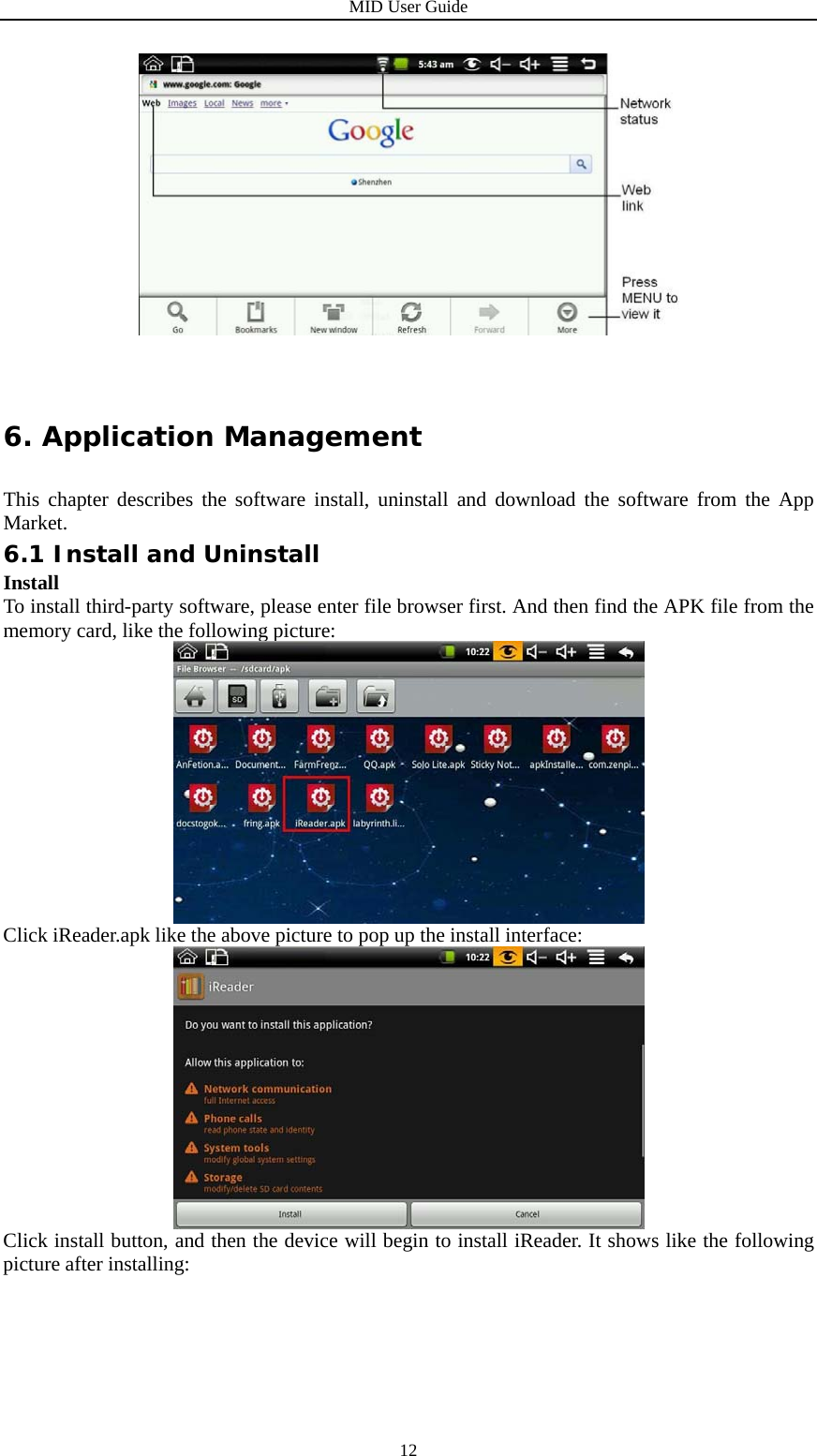Tap eye icon in browser screenshot status bar
This screenshot has width=817, height=1456.
click(472, 64)
